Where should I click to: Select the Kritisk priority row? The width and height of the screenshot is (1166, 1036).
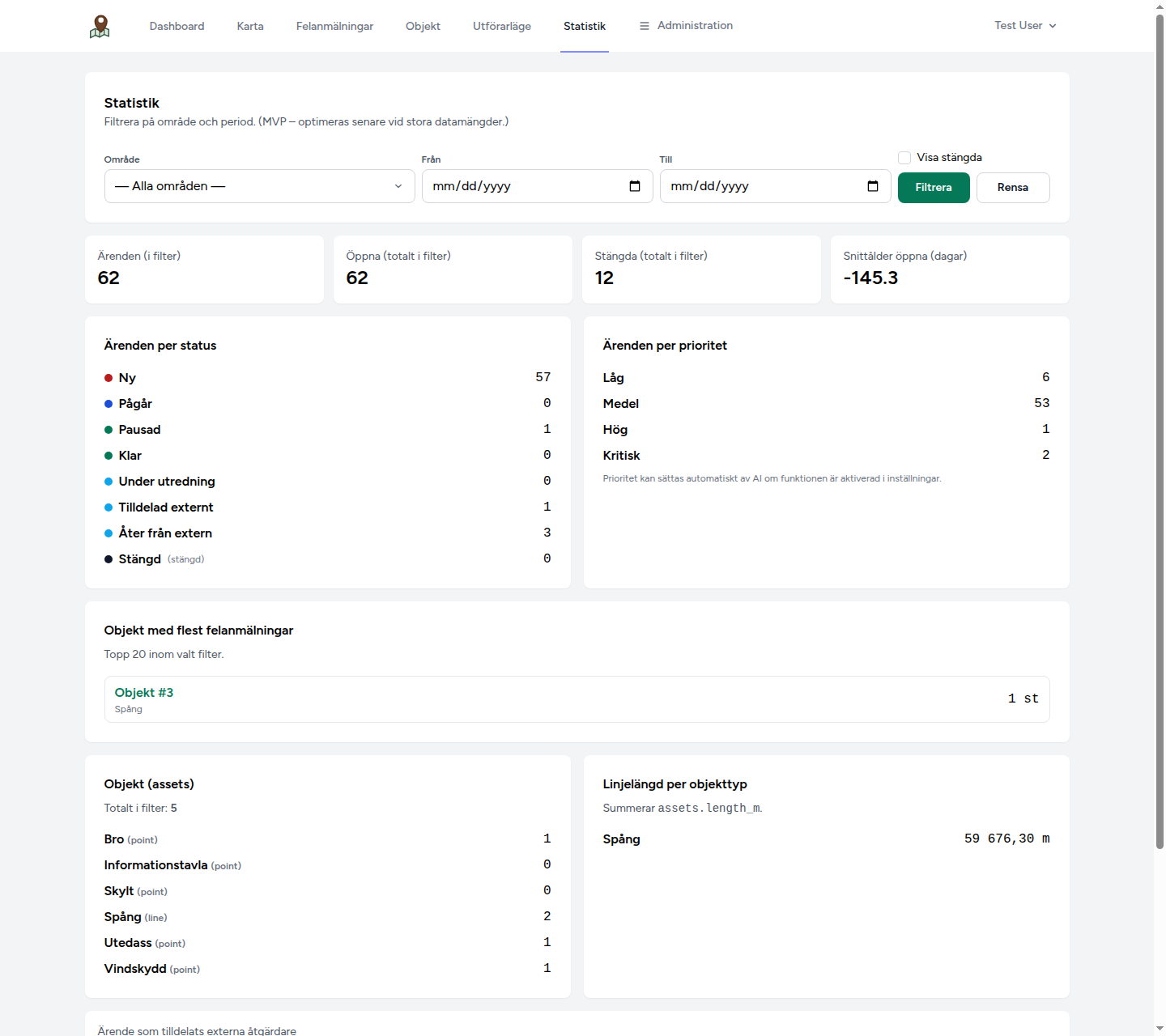click(x=826, y=456)
